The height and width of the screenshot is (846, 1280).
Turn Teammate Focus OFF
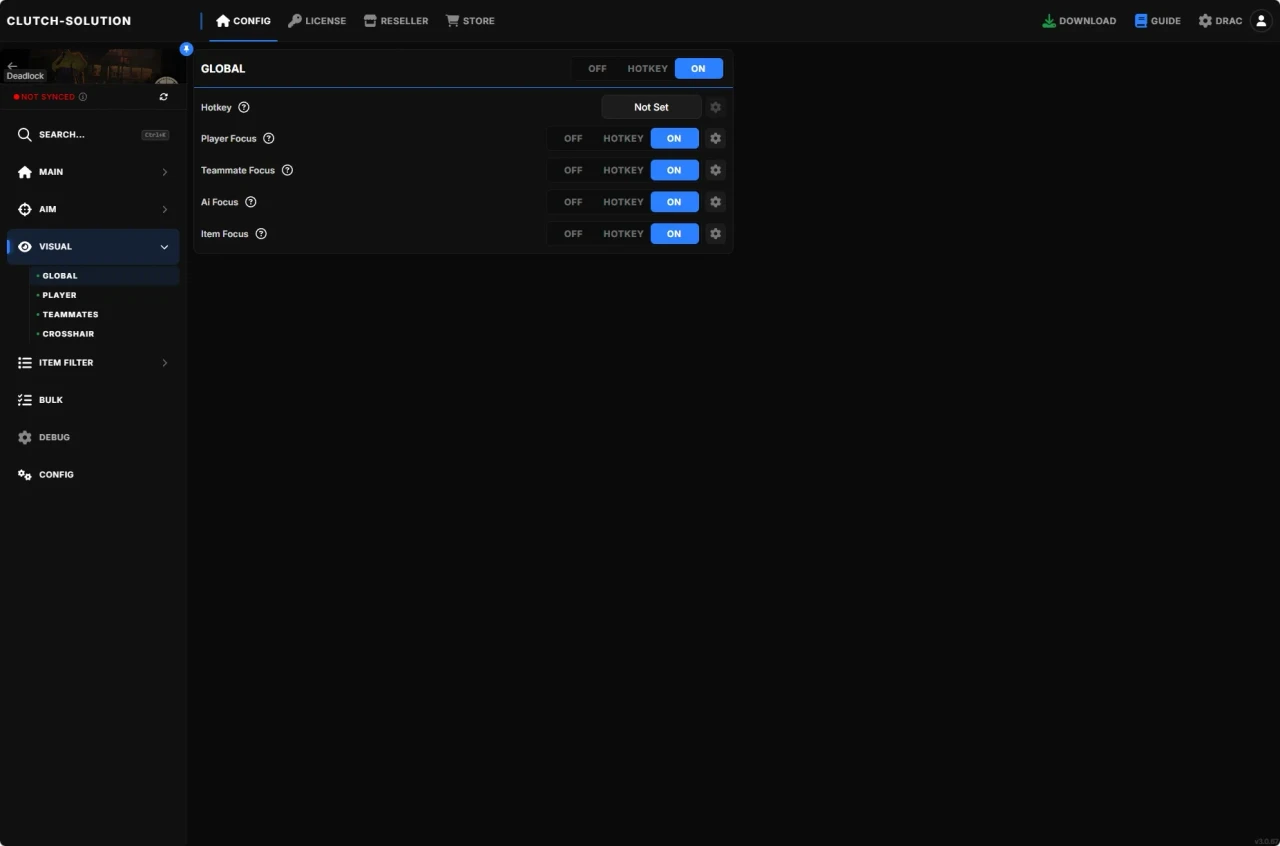[573, 170]
